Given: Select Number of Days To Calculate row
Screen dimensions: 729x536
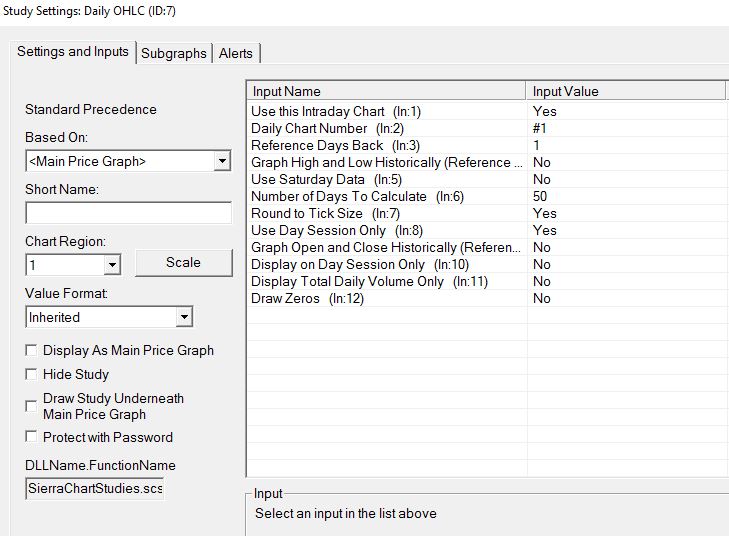Looking at the screenshot, I should [387, 197].
